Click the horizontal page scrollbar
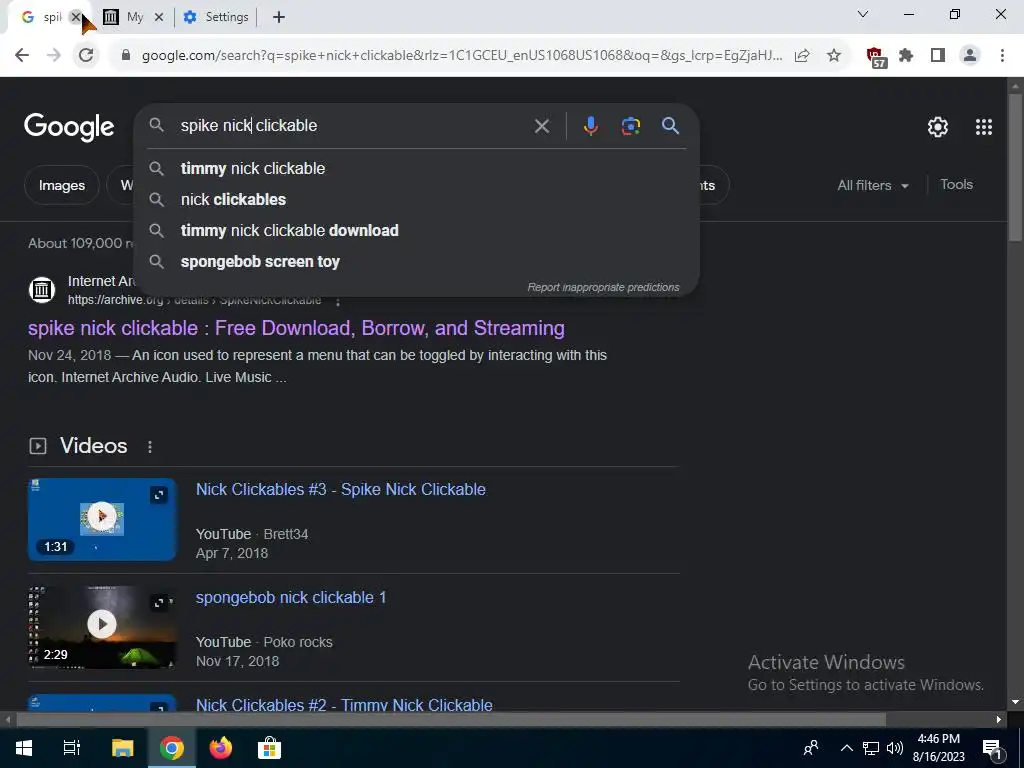1024x768 pixels. (451, 719)
